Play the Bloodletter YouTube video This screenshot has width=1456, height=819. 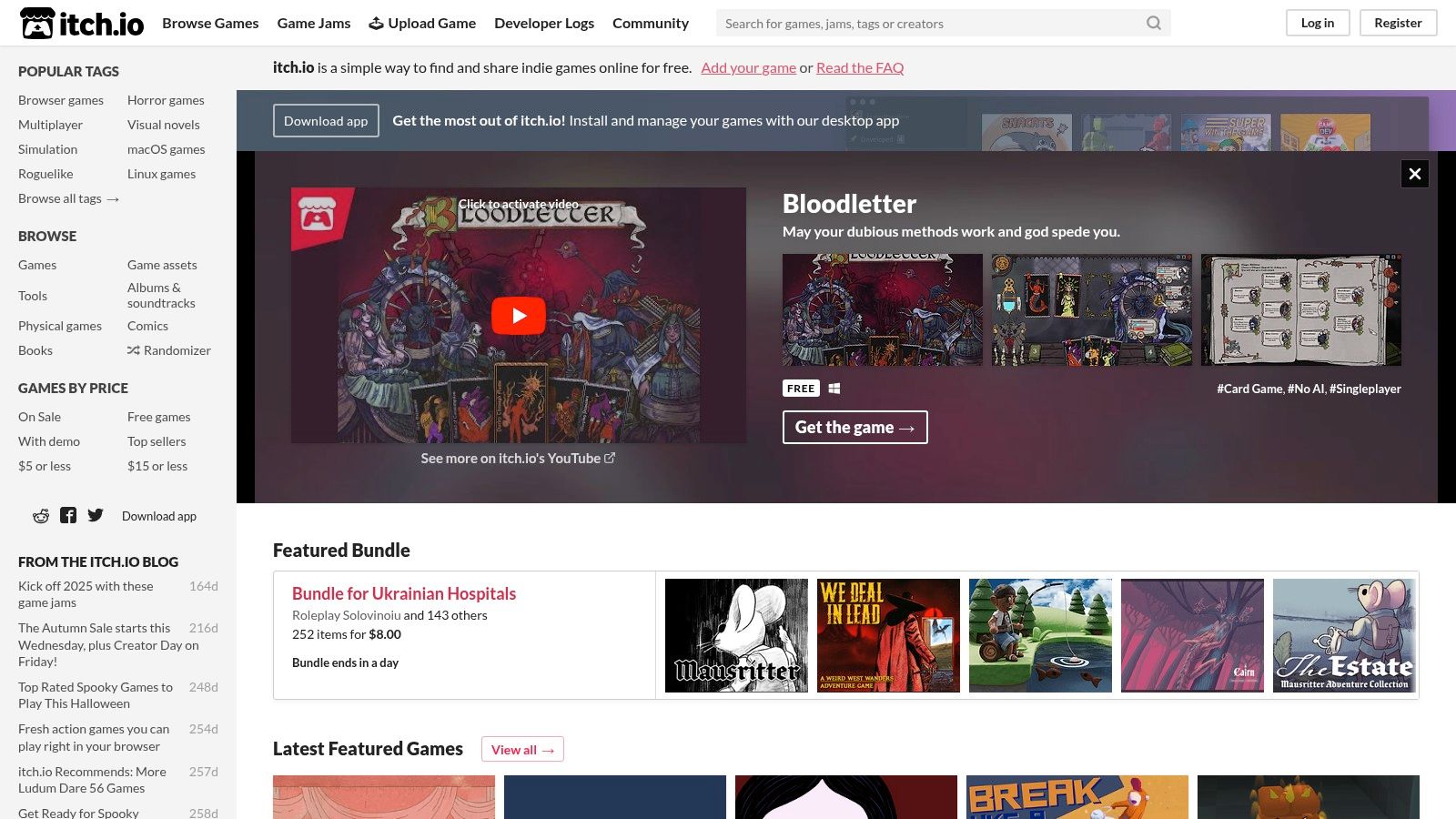(x=519, y=316)
